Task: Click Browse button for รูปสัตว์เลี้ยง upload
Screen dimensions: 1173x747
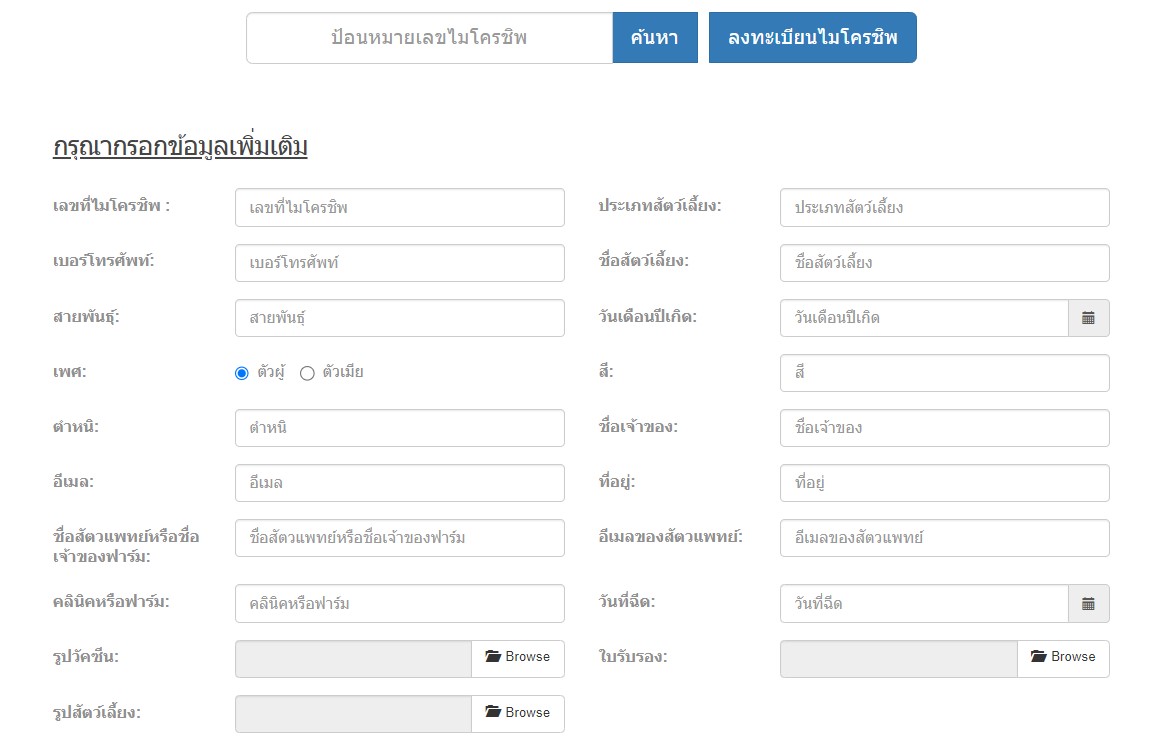Action: pos(517,713)
